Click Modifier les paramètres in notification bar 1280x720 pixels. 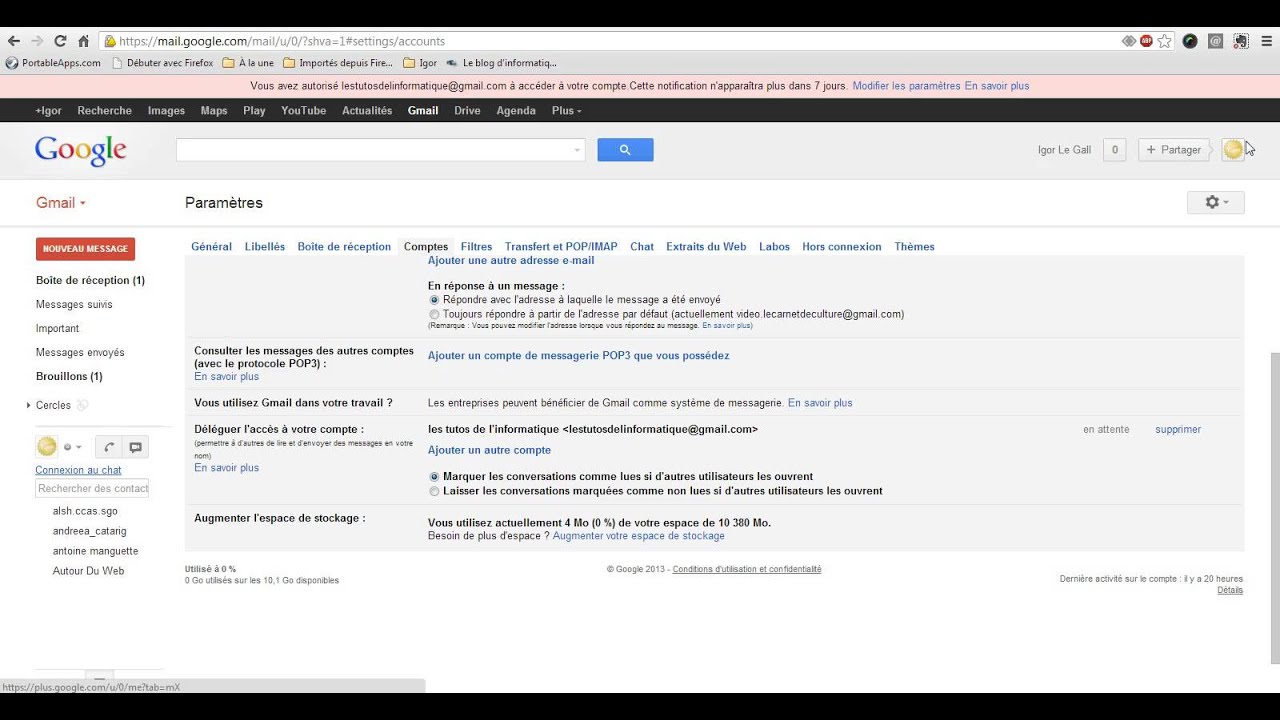click(906, 86)
